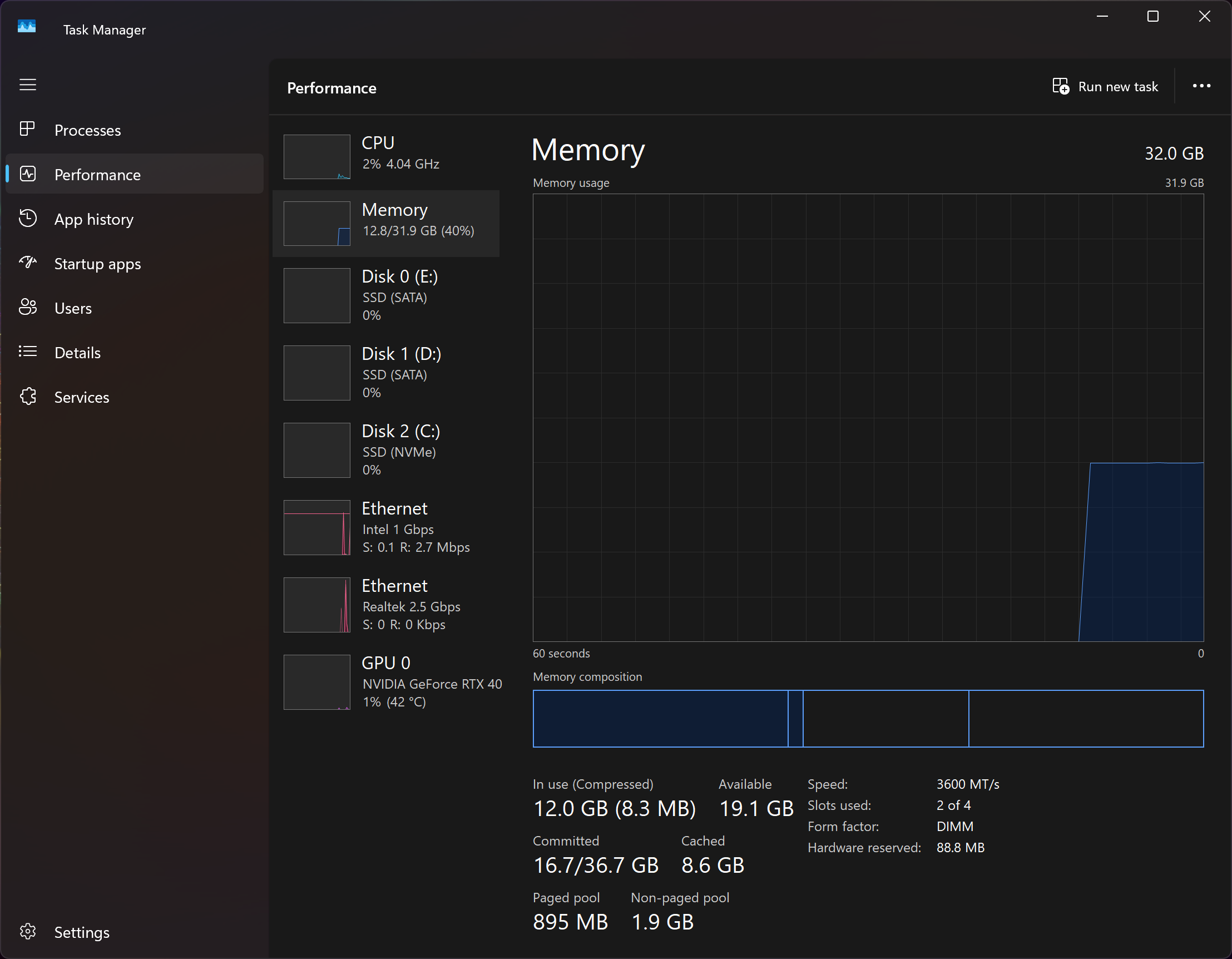Select Disk 2 (C:) NVMe resource

(x=389, y=449)
